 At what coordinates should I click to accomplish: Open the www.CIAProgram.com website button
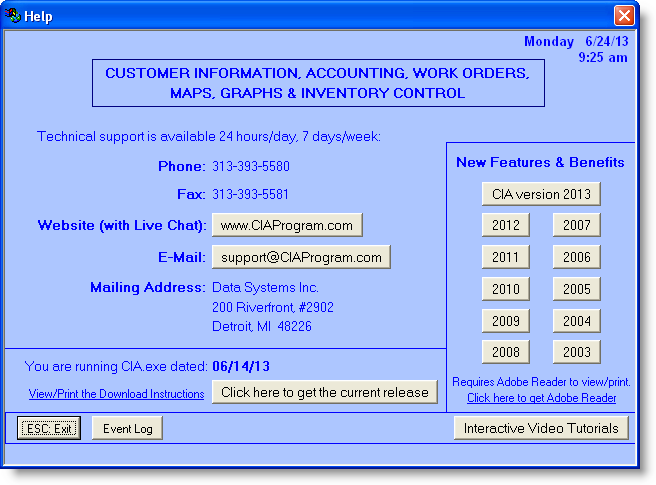pyautogui.click(x=286, y=225)
